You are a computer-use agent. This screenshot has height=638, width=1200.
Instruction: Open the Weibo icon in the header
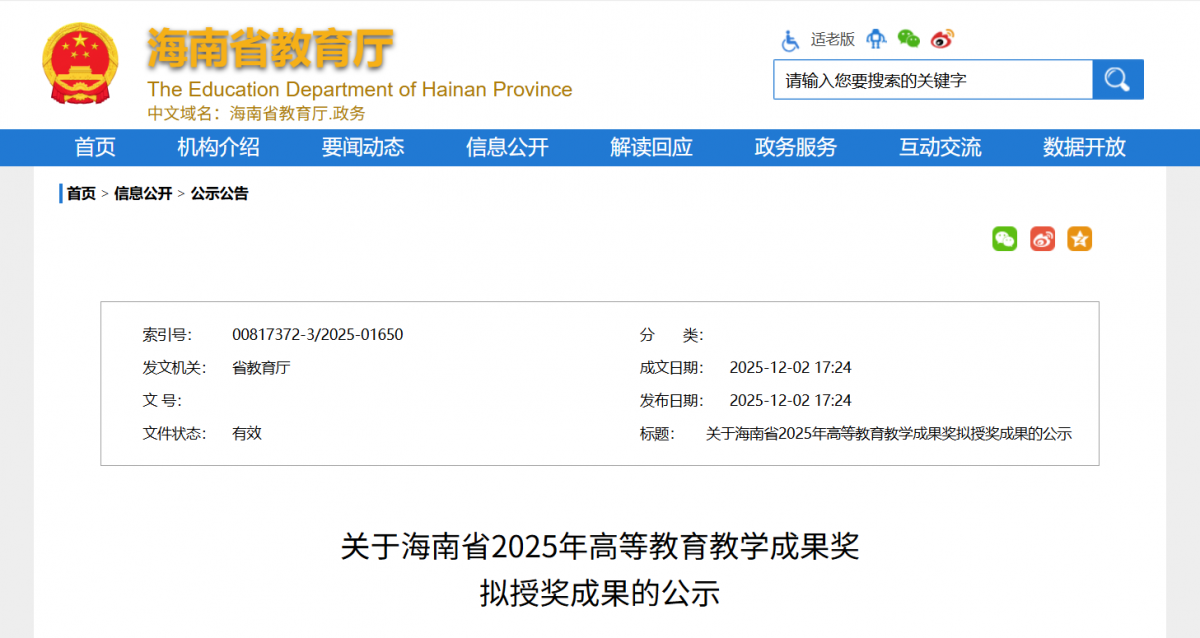(x=942, y=39)
